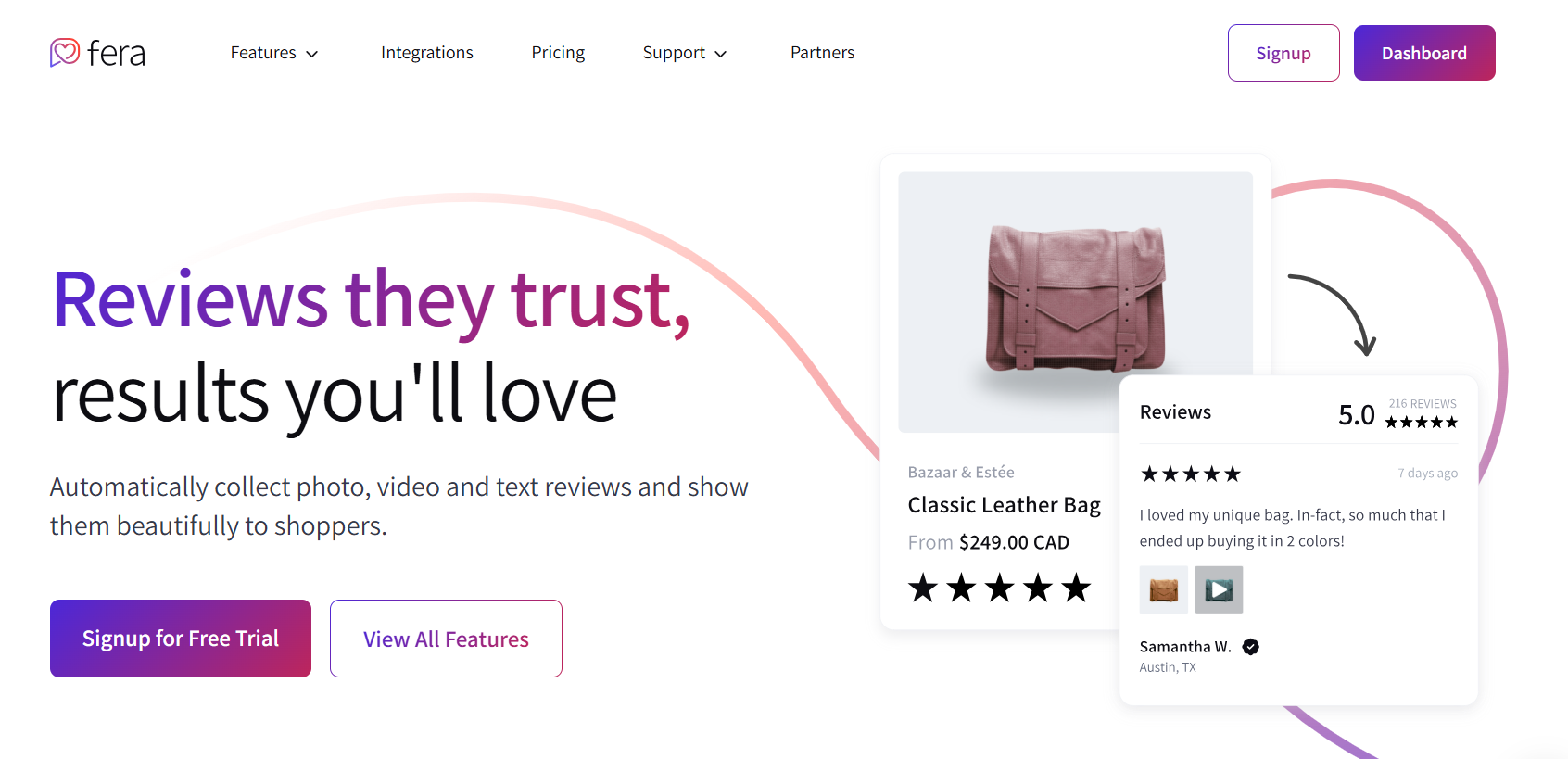1568x759 pixels.
Task: Click the first star in Samantha's review rating
Action: pyautogui.click(x=1150, y=474)
